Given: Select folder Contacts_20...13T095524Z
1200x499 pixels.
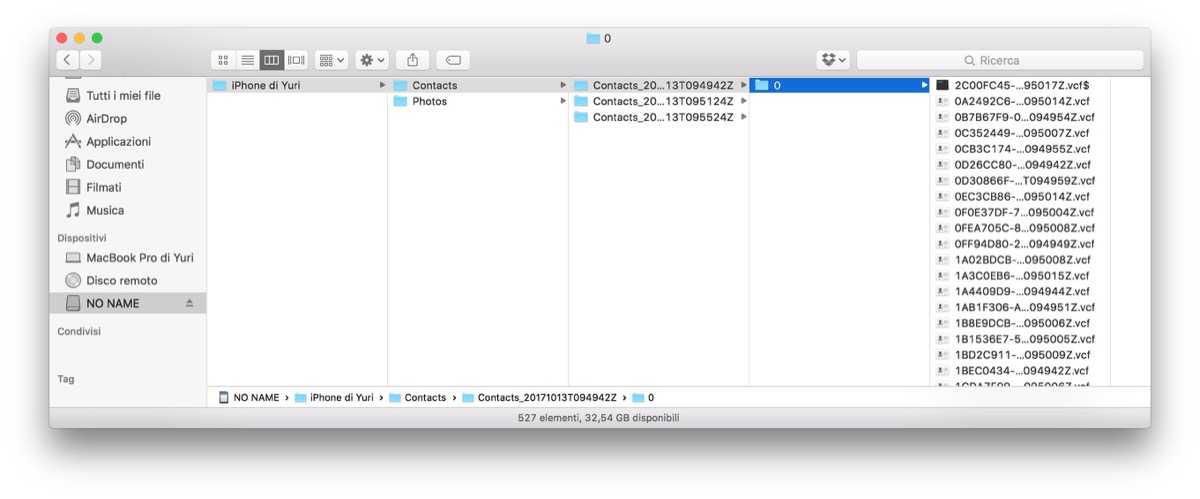Looking at the screenshot, I should 658,117.
